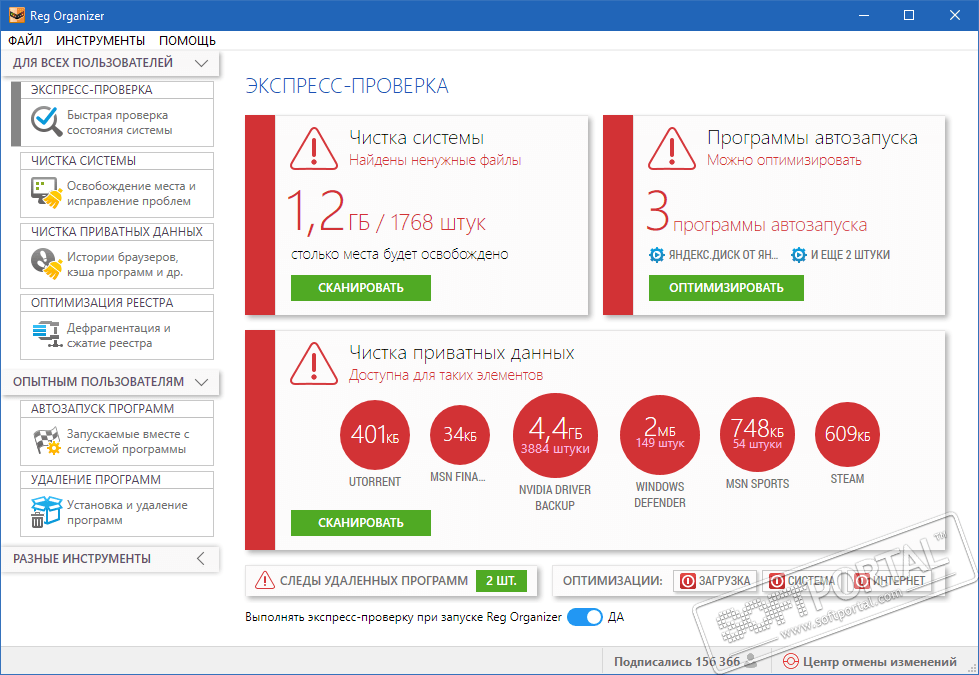The image size is (979, 675).
Task: Click the Удаление программ box trash icon
Action: 47,512
